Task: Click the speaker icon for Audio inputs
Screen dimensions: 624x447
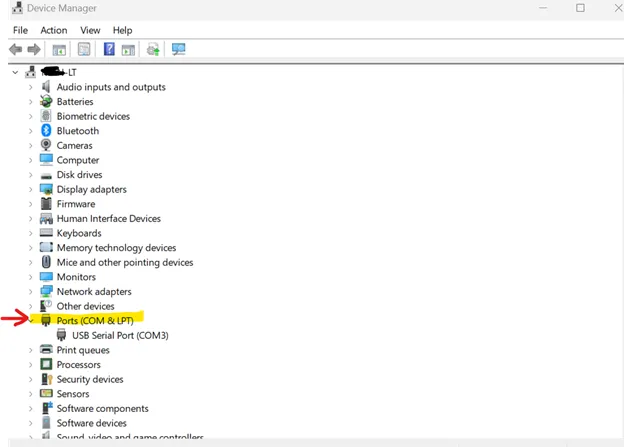Action: click(x=46, y=87)
